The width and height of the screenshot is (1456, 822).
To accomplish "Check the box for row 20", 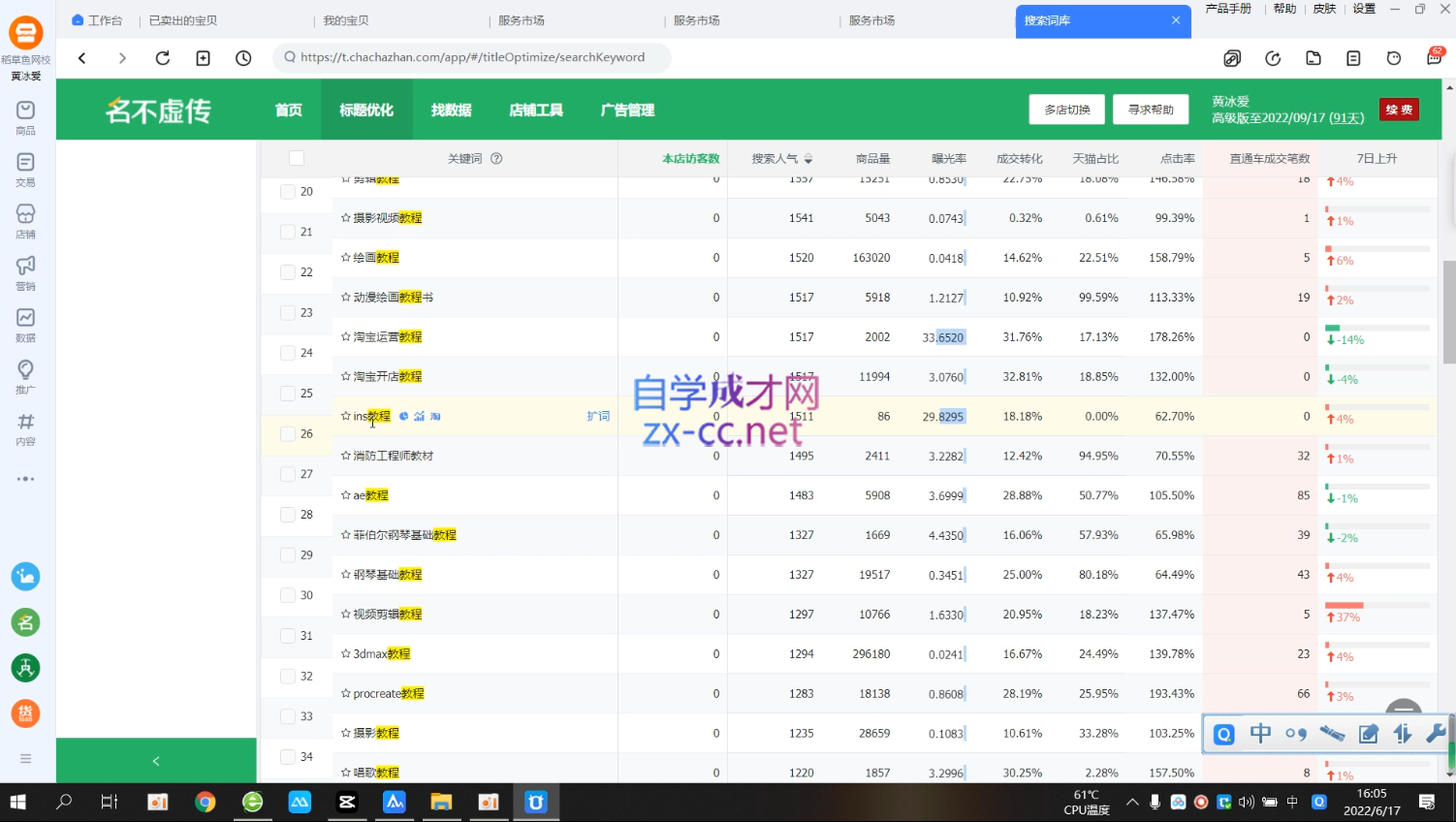I will coord(288,192).
